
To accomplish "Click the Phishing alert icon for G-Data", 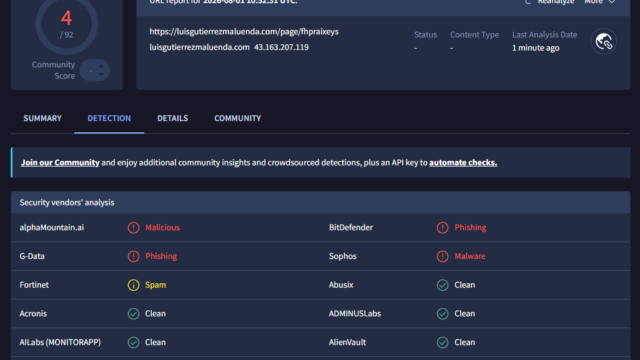I will click(133, 256).
